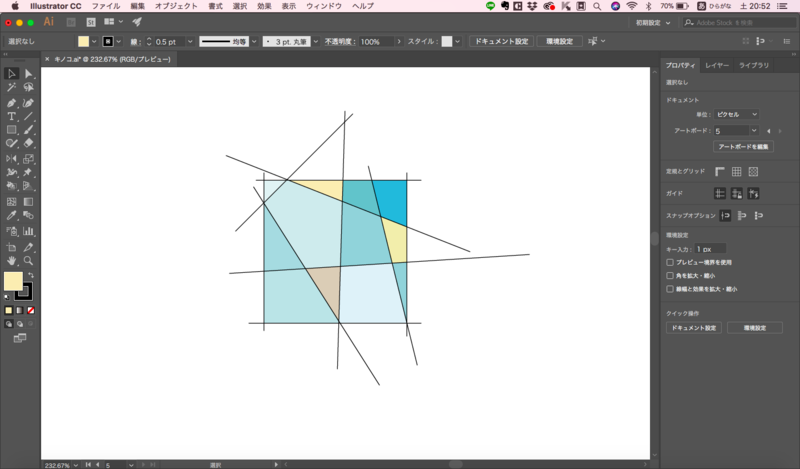Select the Selection tool
This screenshot has width=800, height=469.
[11, 74]
